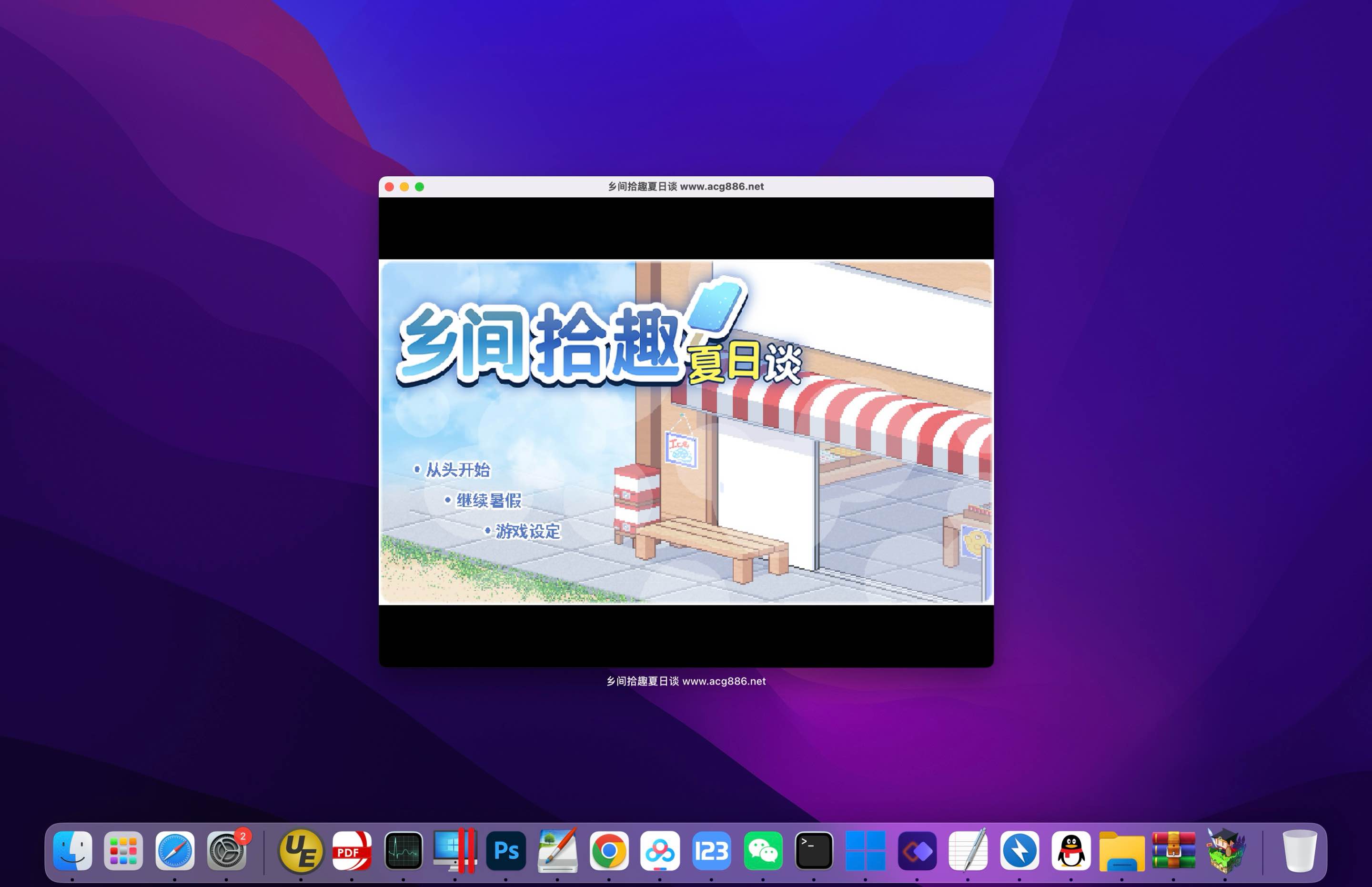The image size is (1372, 887).
Task: Open the purple diamond app in the dock
Action: (917, 850)
